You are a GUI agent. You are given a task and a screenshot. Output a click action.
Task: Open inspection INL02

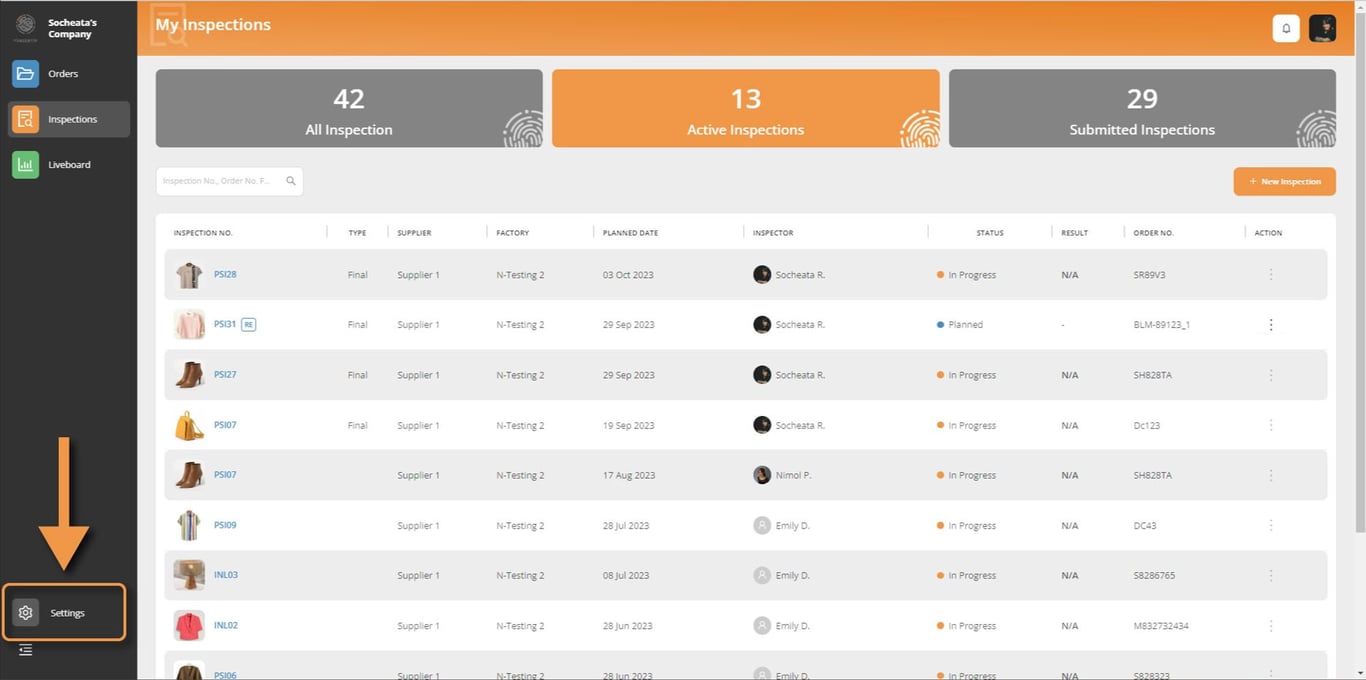(x=226, y=625)
